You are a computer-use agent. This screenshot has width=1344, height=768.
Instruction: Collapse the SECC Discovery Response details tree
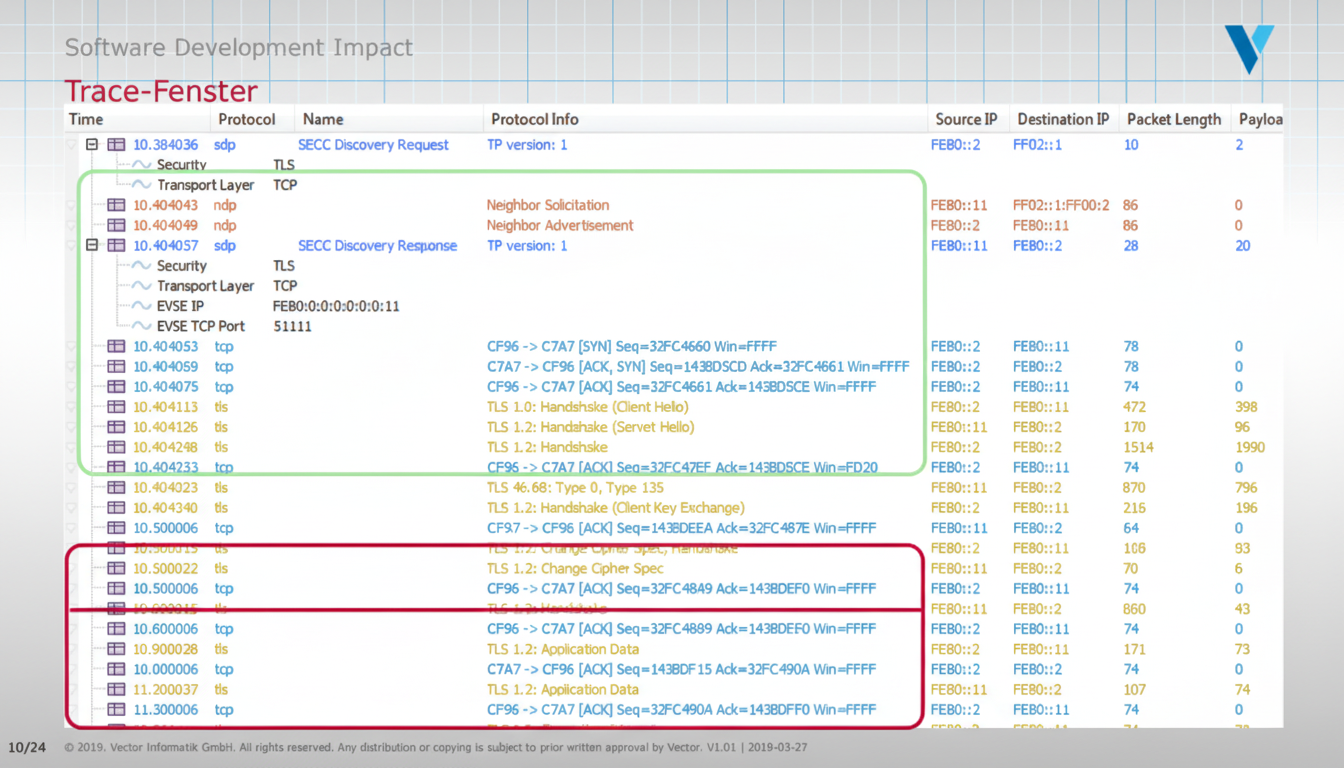pyautogui.click(x=91, y=245)
